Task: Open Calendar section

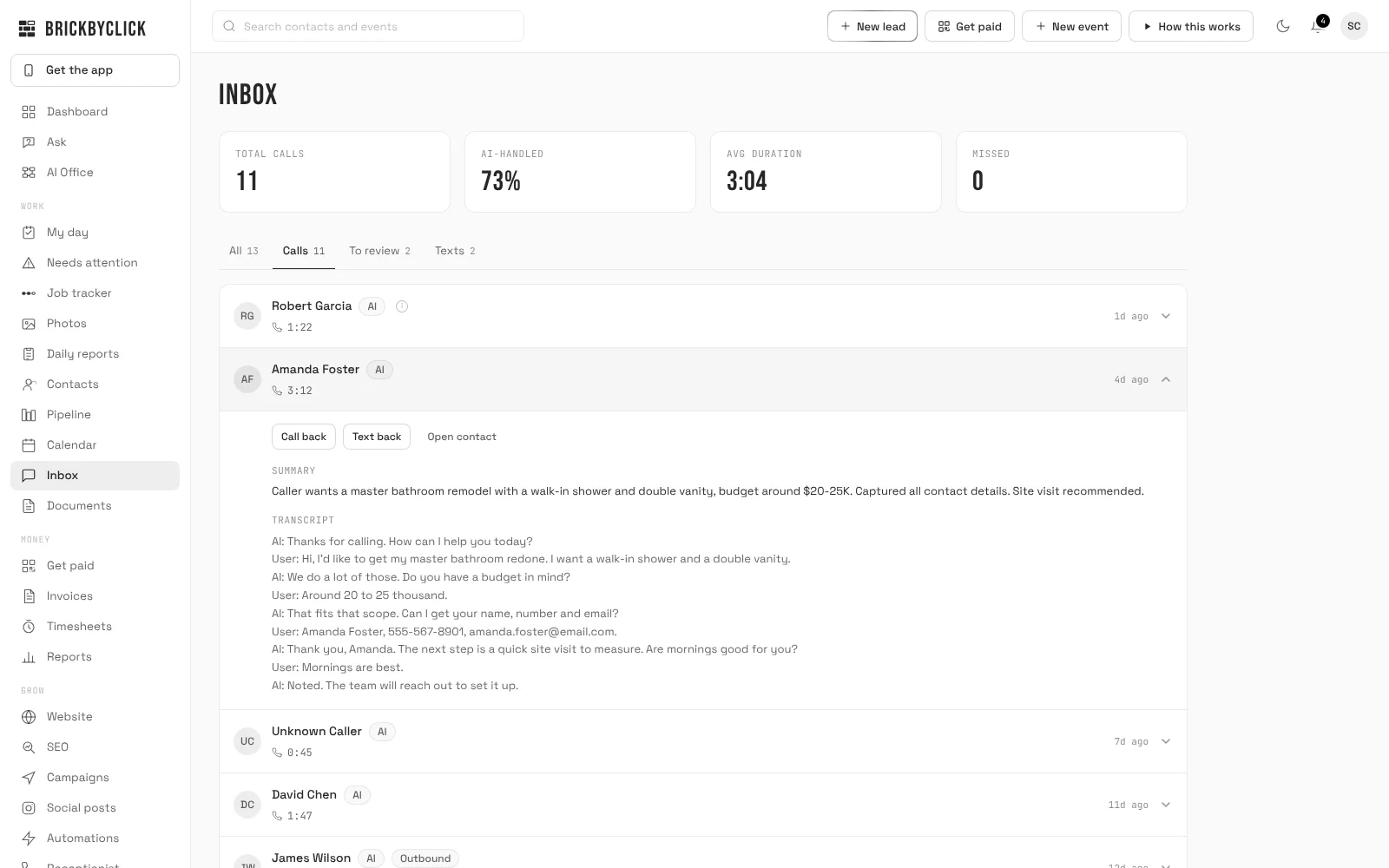Action: pos(95,445)
